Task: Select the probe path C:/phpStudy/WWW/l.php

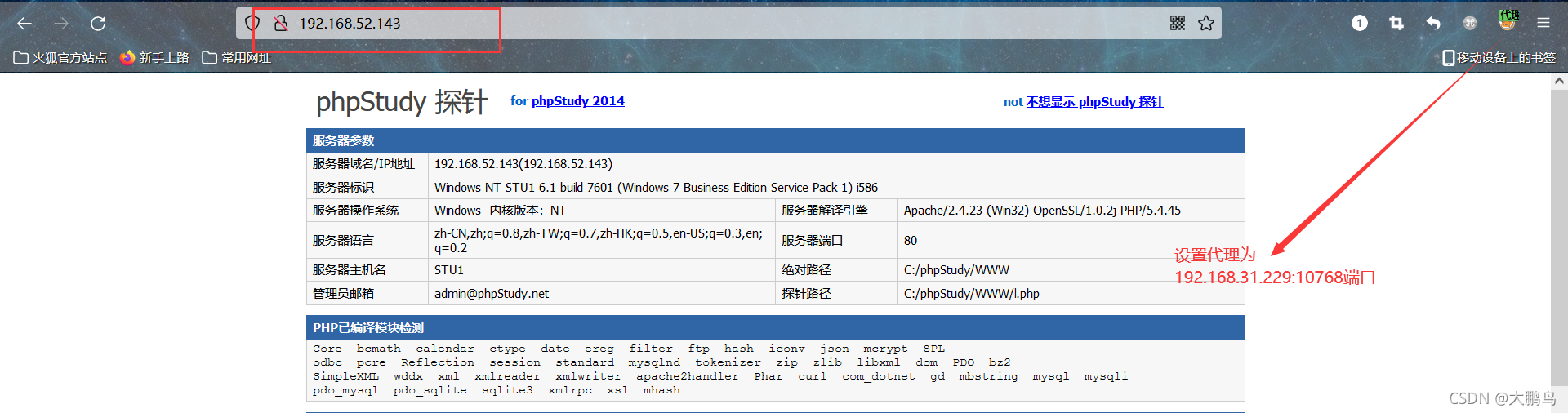Action: (x=972, y=294)
